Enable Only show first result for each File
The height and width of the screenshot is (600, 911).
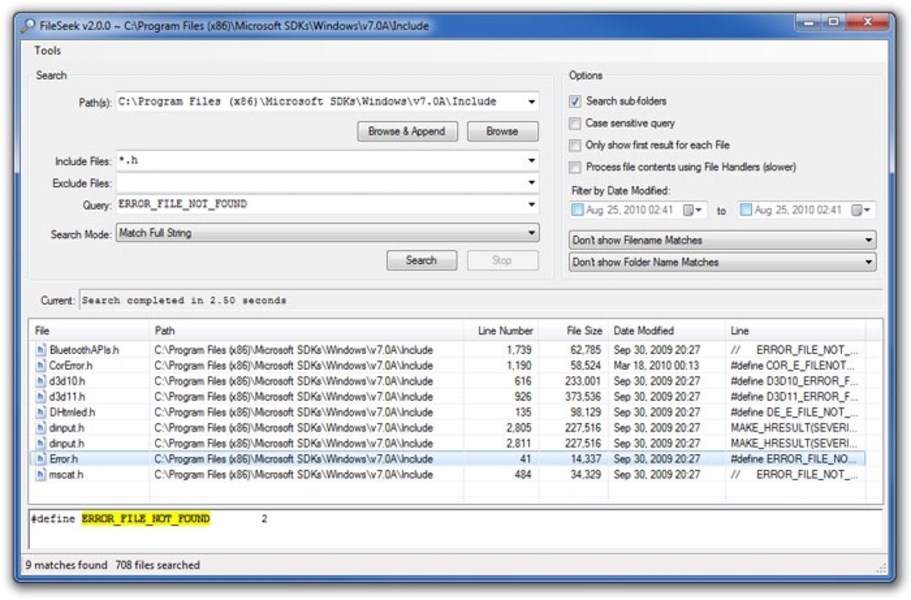point(575,145)
